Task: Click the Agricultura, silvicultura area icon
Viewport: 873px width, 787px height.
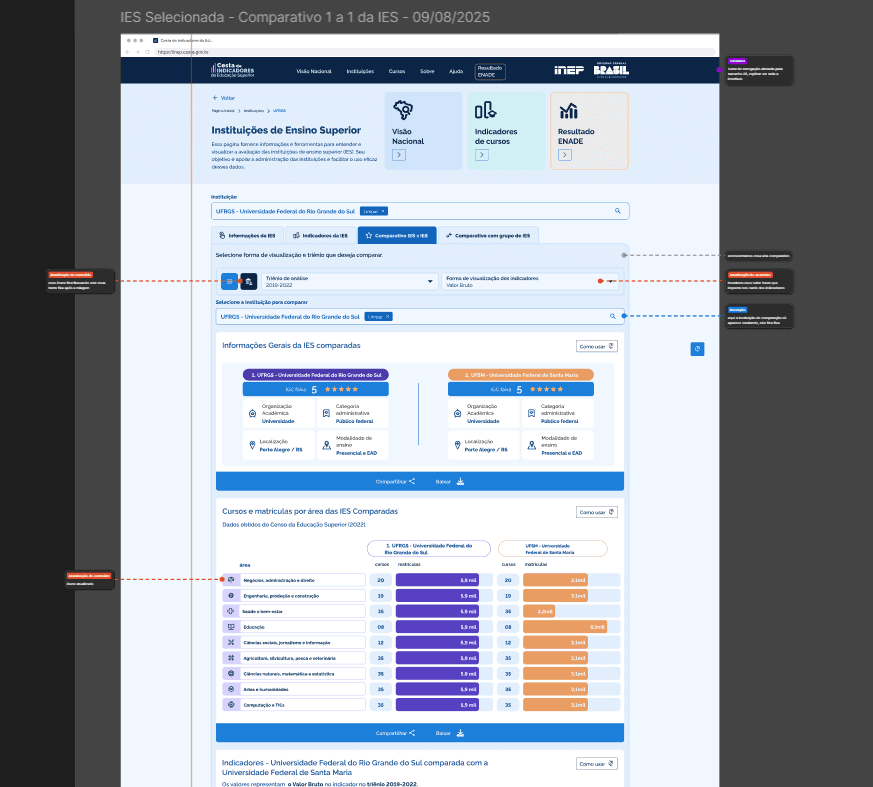Action: coord(231,658)
